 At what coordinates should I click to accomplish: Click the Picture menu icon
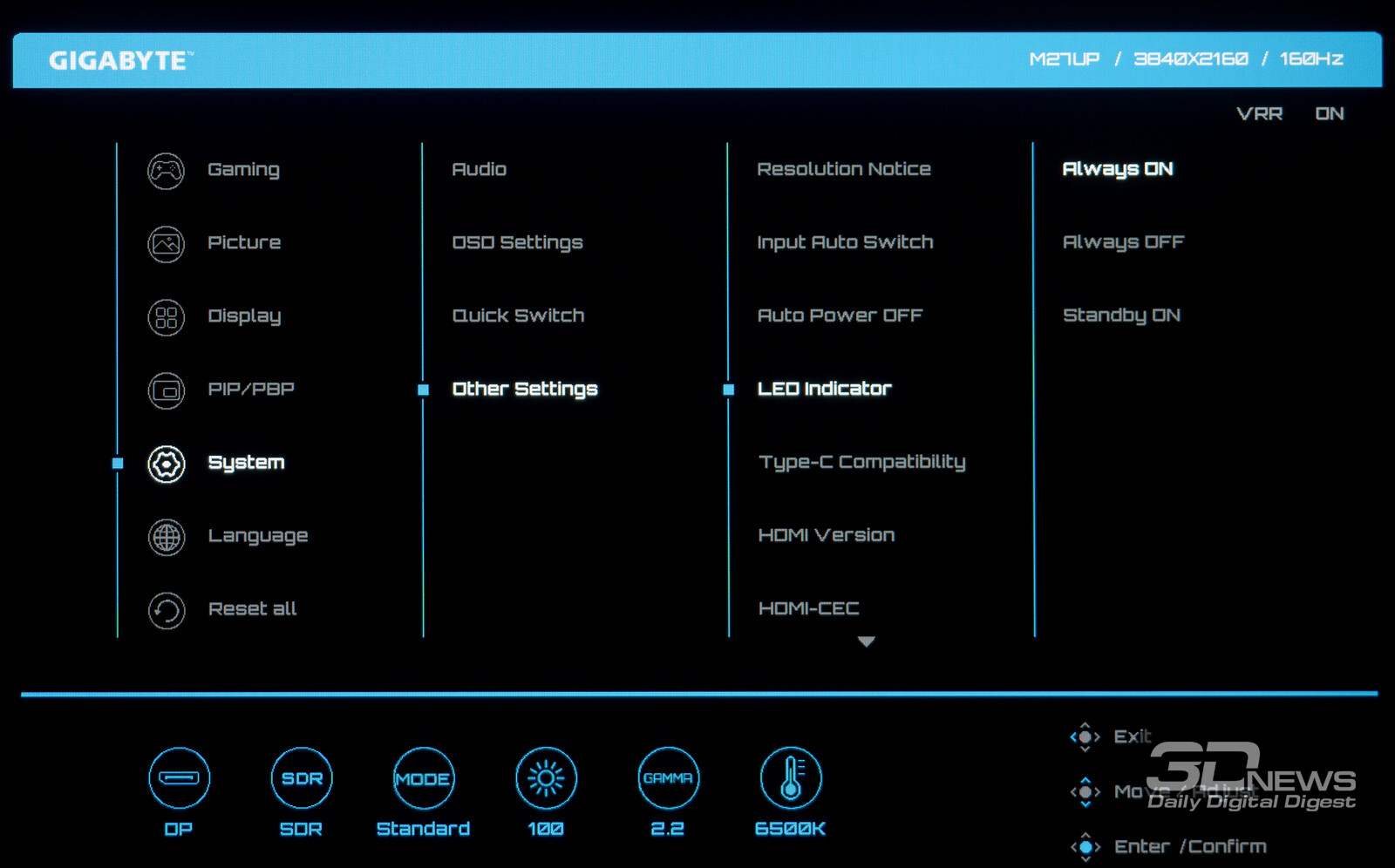166,244
